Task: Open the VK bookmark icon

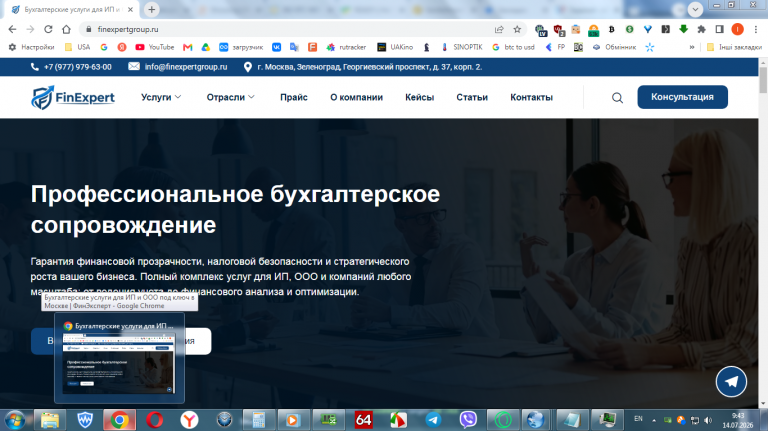Action: point(277,47)
